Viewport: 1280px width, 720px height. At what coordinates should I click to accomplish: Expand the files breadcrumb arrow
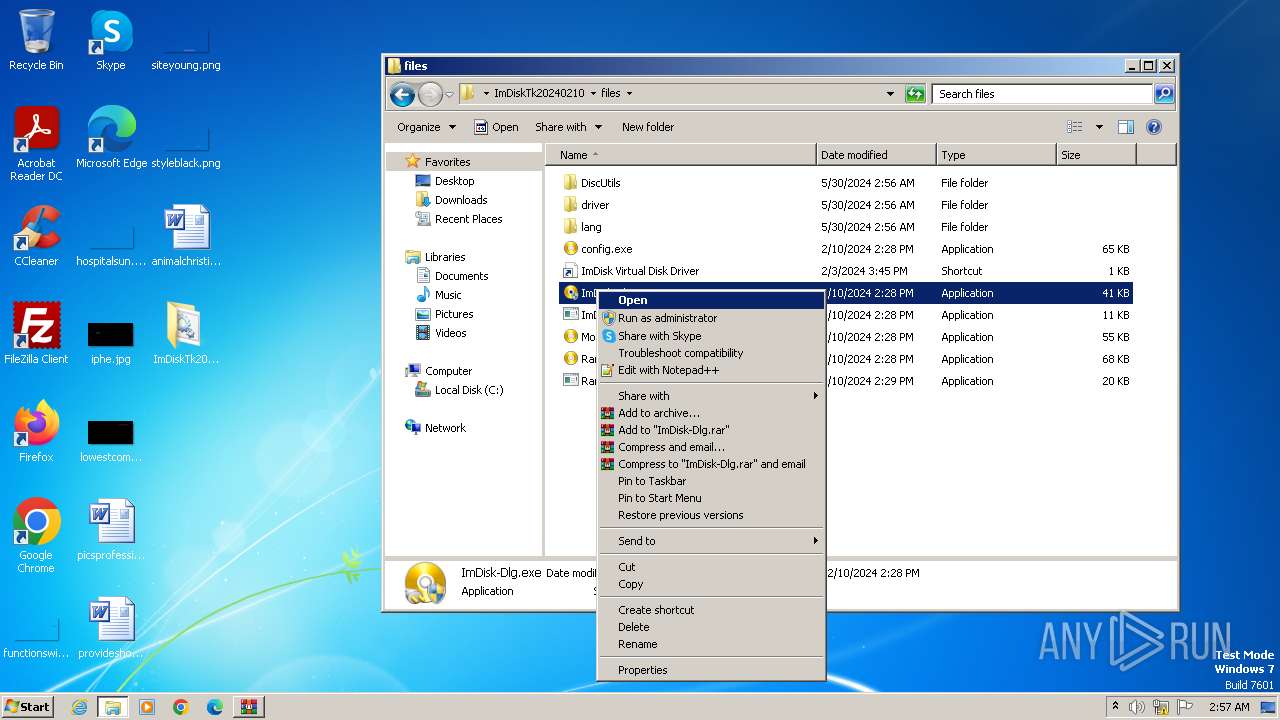tap(629, 94)
